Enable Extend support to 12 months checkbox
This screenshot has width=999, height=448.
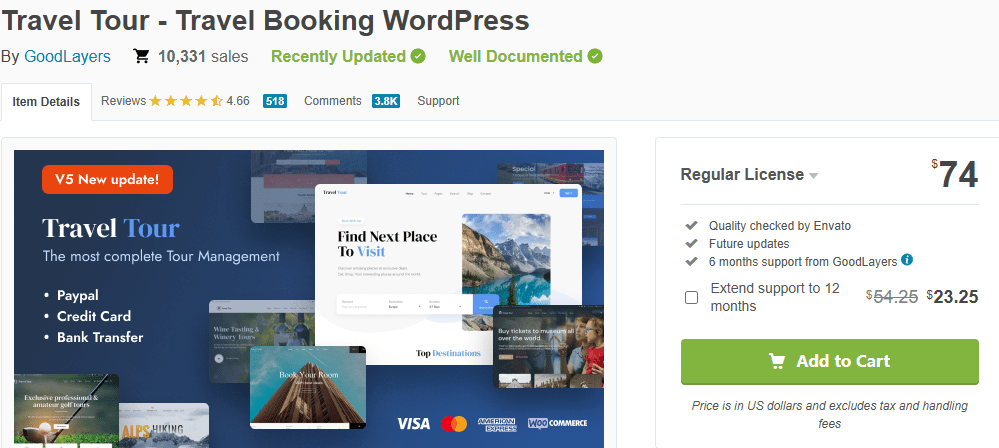tap(691, 298)
